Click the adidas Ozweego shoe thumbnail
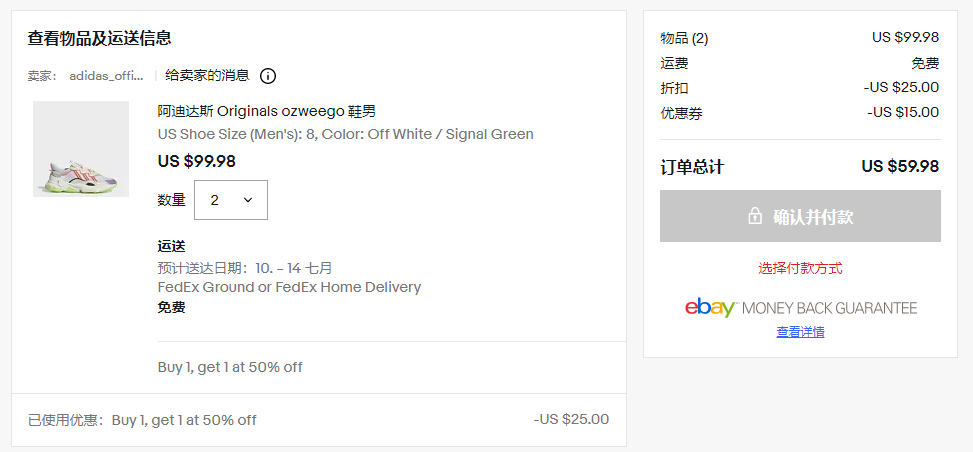This screenshot has width=973, height=452. pyautogui.click(x=81, y=149)
